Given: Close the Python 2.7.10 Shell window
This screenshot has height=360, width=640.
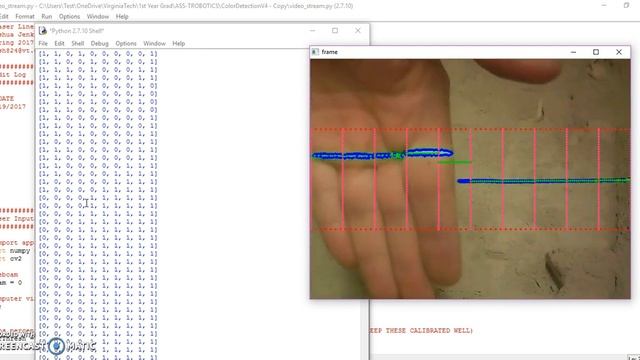Looking at the screenshot, I should pyautogui.click(x=358, y=31).
